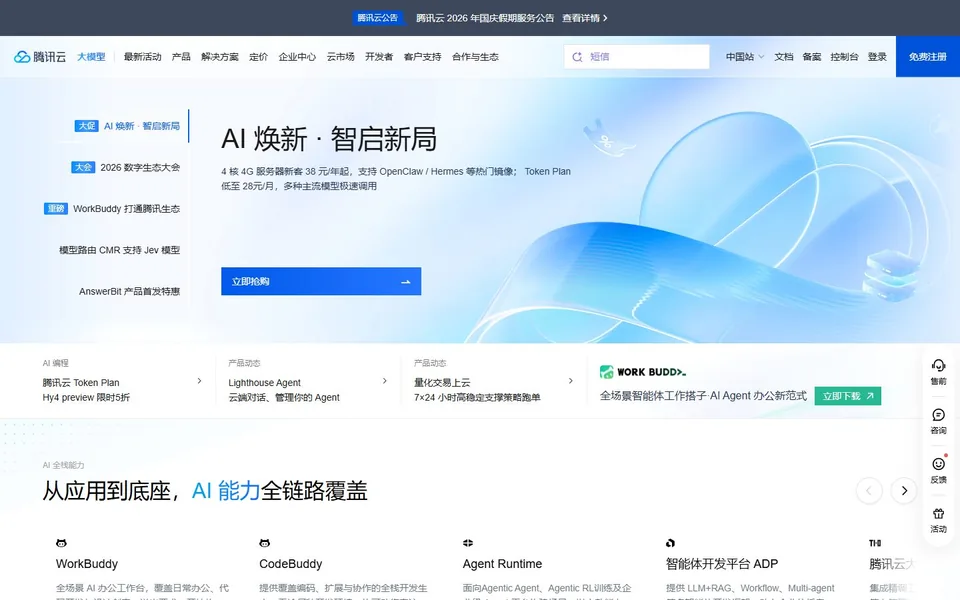
Task: Click the WORK BUDDY banner logo
Action: coord(643,372)
